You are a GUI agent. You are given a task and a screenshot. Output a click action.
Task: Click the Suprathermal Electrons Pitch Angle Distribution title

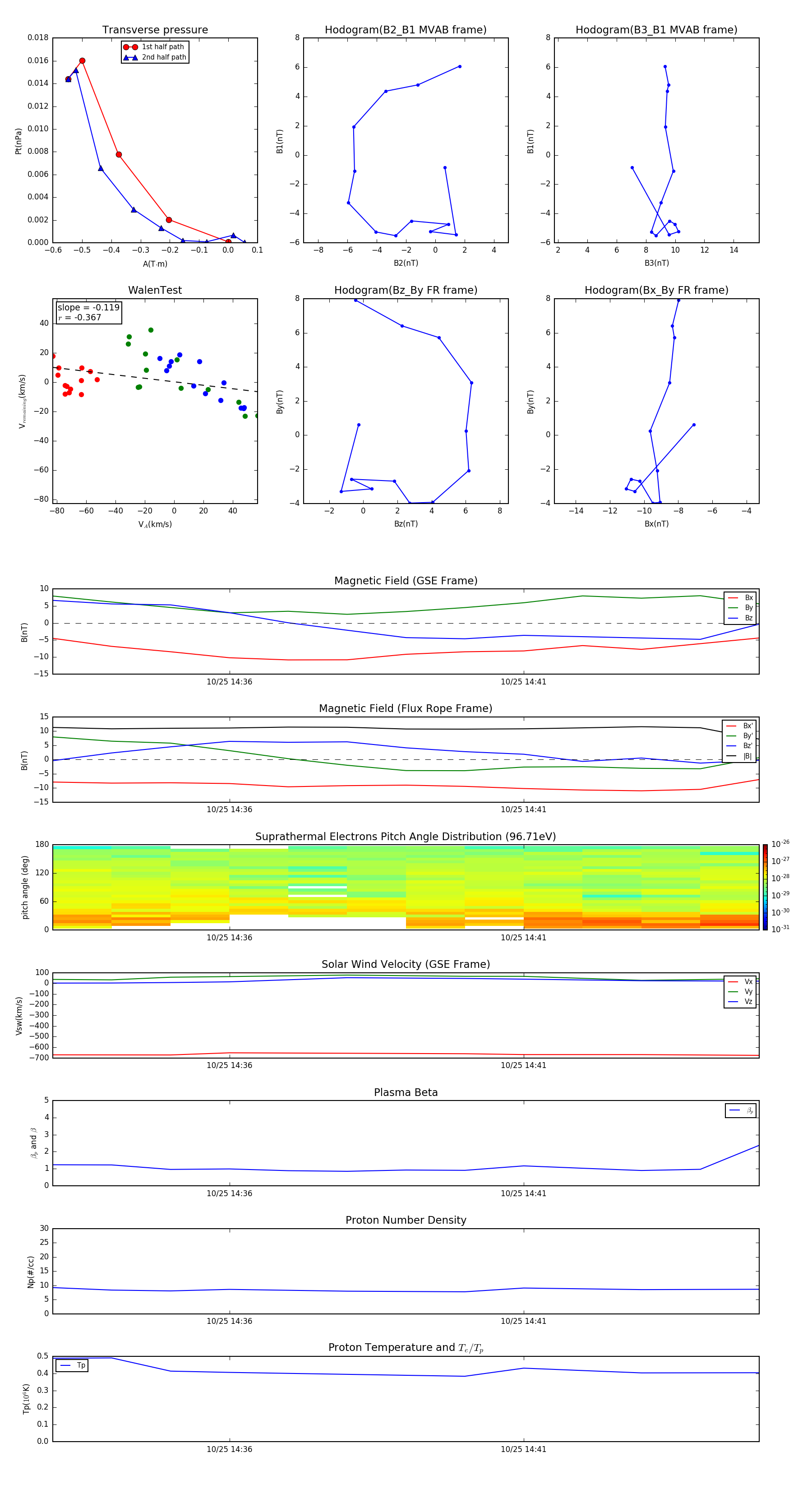(x=406, y=837)
